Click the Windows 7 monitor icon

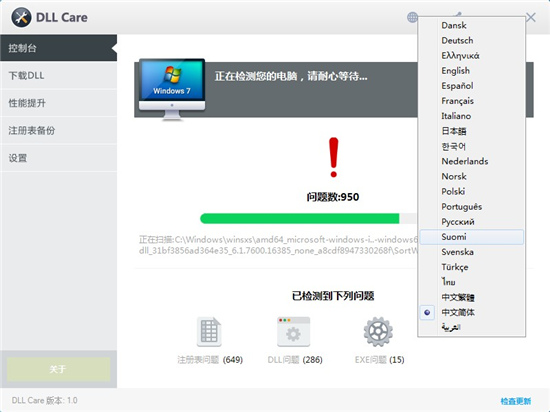pyautogui.click(x=172, y=89)
